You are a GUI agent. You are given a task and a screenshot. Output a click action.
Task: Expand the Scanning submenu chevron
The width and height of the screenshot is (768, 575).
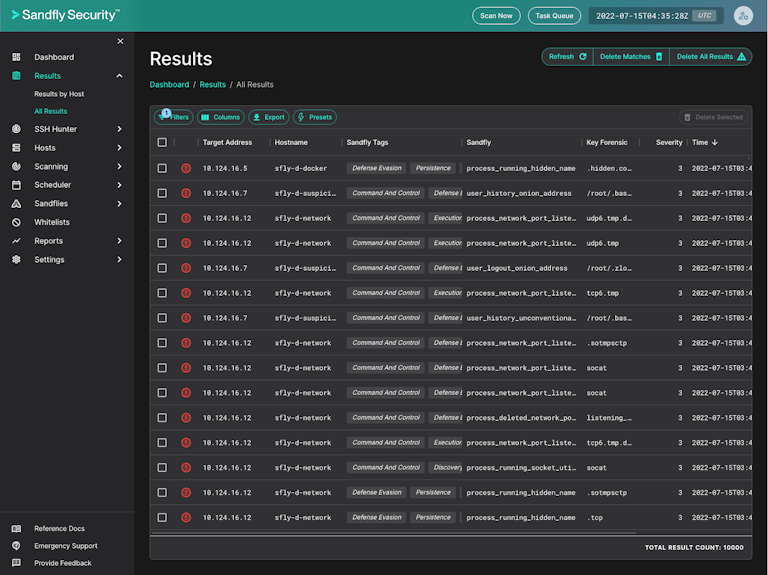click(x=120, y=166)
